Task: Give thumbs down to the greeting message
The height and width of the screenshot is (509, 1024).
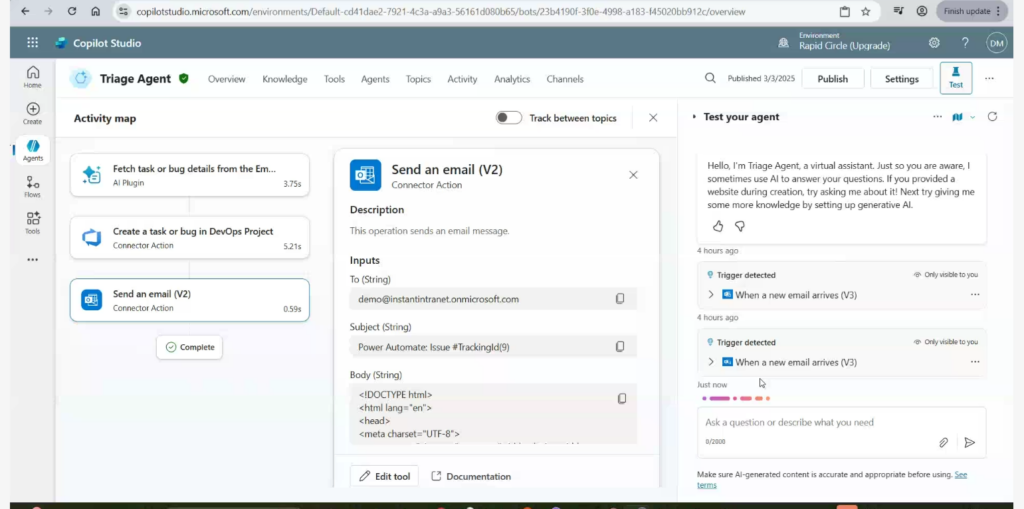Action: [740, 226]
